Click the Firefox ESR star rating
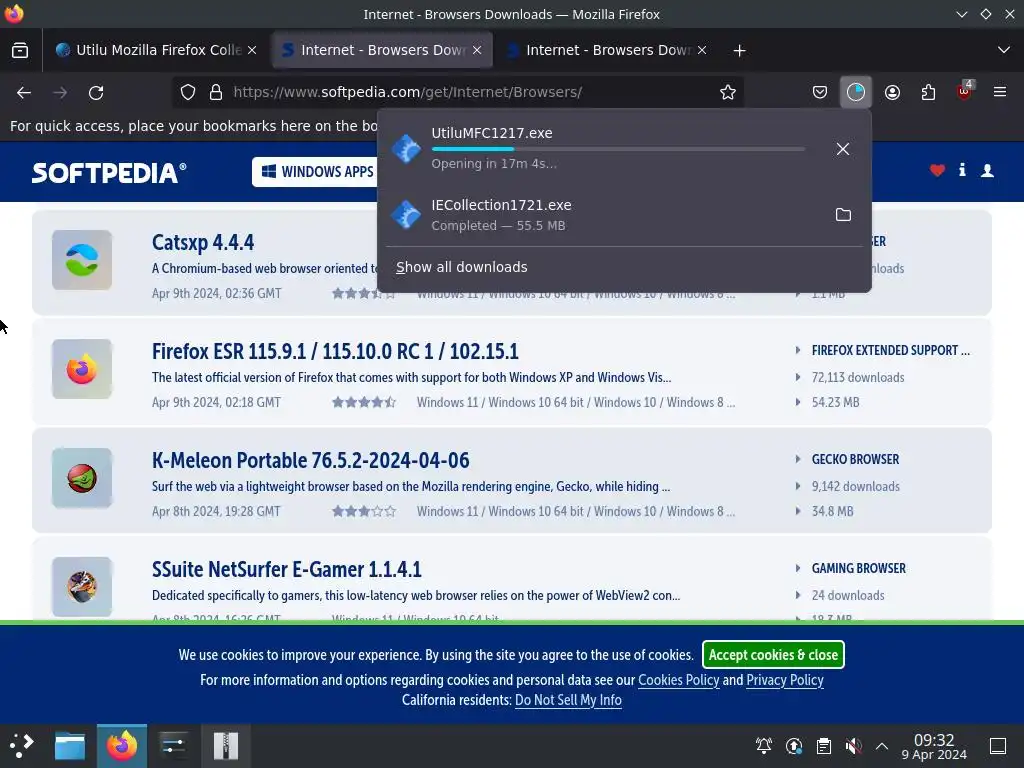Screen dimensions: 1024x768 pos(364,402)
